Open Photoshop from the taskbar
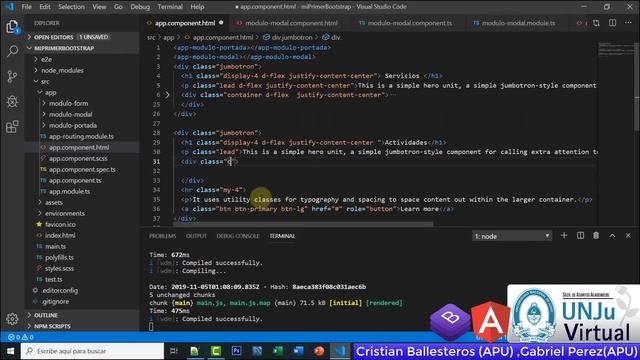The image size is (640, 360). point(236,351)
